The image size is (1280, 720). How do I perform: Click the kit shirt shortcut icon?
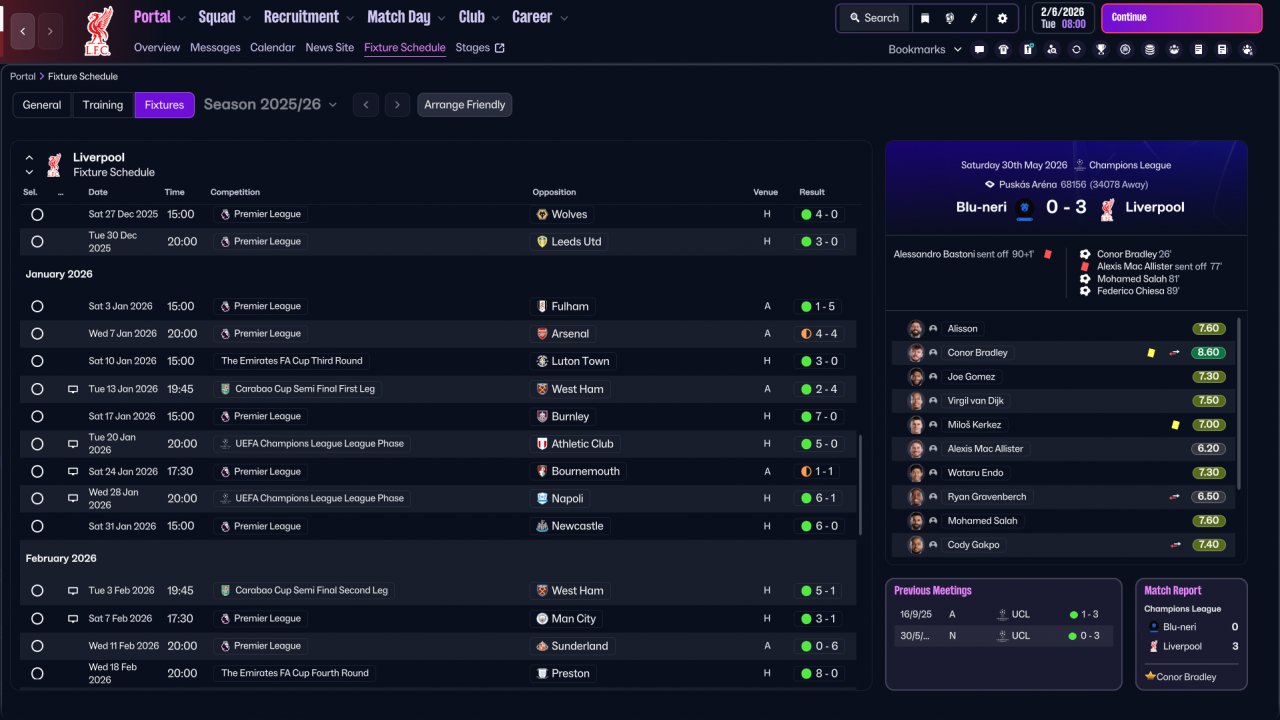point(1003,49)
